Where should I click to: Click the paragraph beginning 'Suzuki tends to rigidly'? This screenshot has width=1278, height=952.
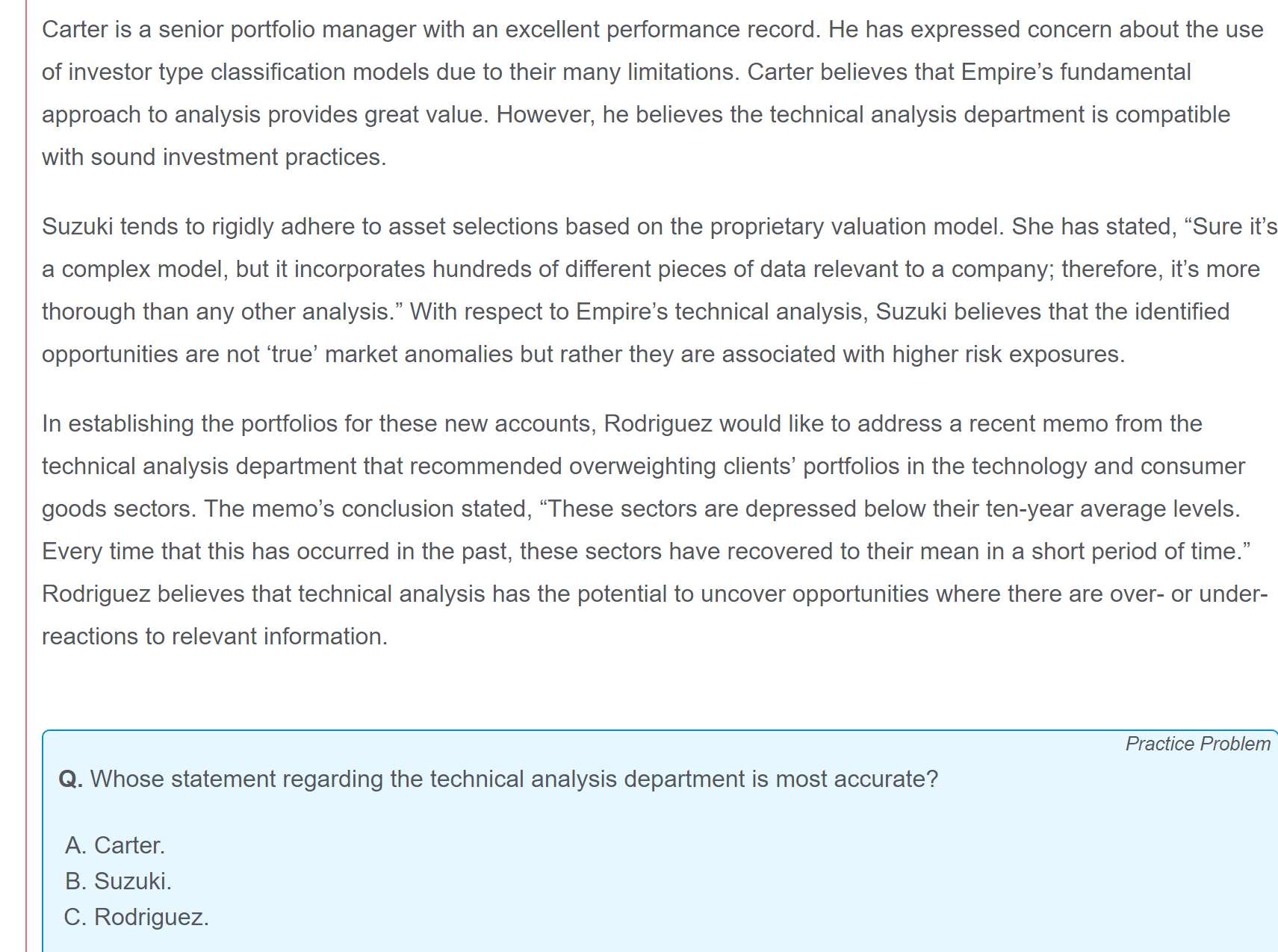[660, 290]
